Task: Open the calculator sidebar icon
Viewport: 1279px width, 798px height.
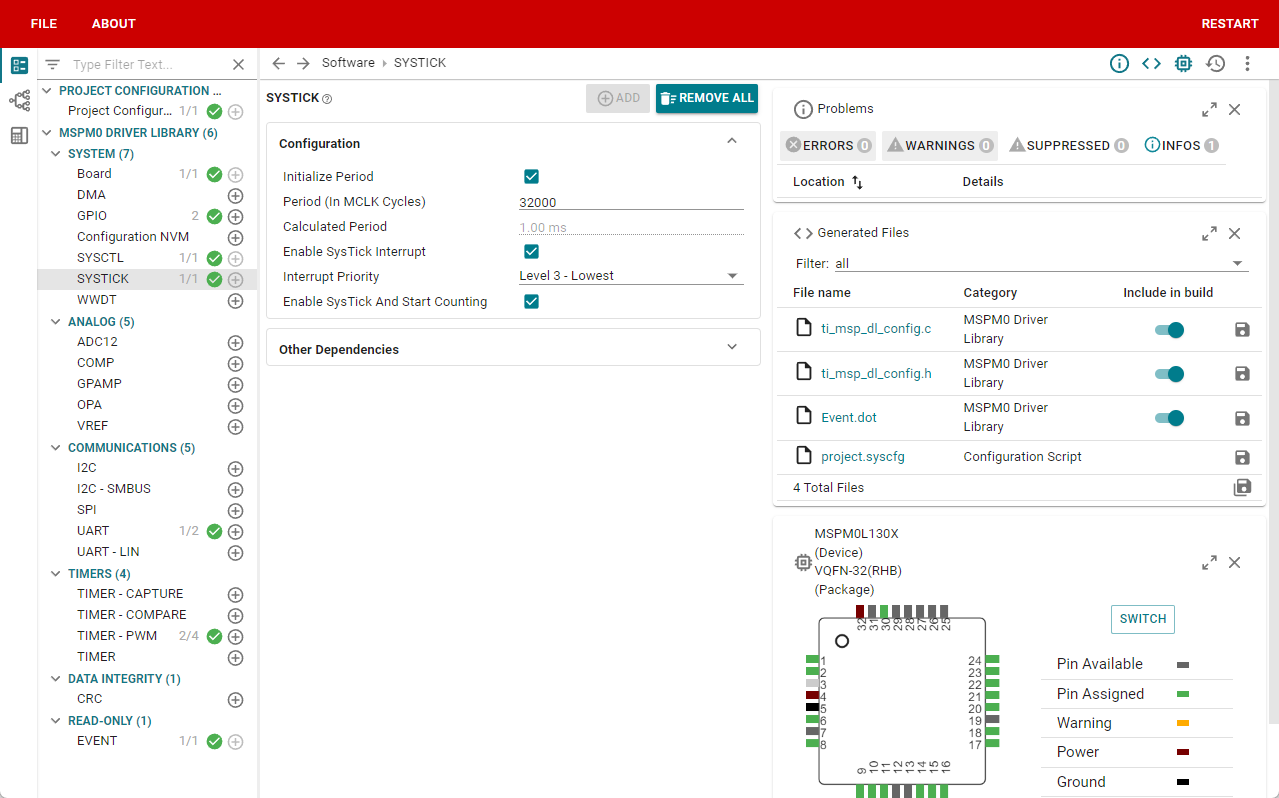Action: pyautogui.click(x=19, y=136)
